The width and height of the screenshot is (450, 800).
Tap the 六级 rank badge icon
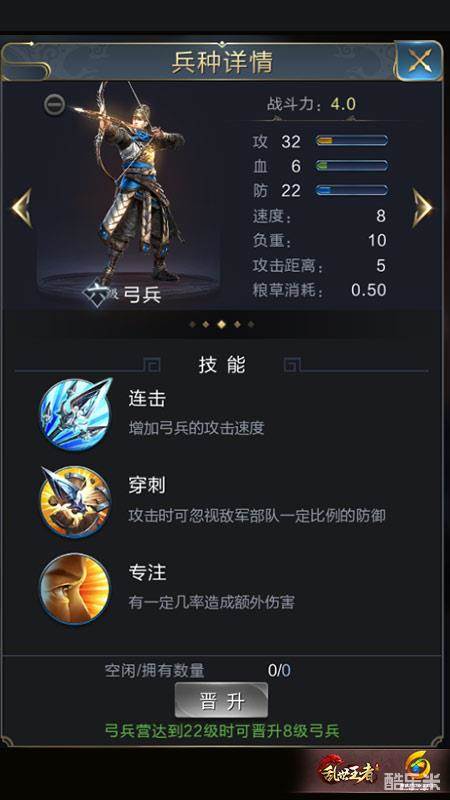[96, 296]
